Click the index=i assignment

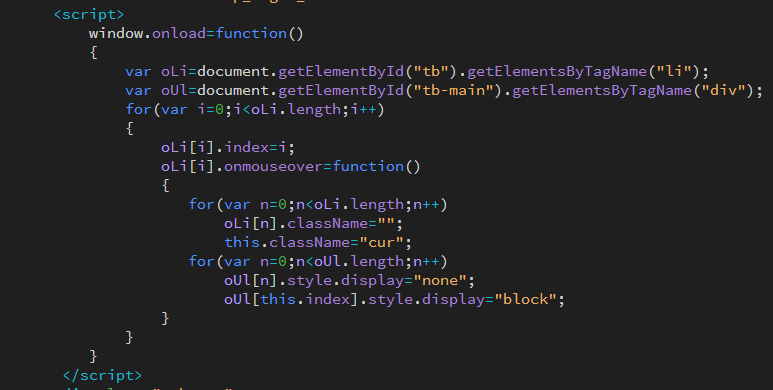pos(256,147)
